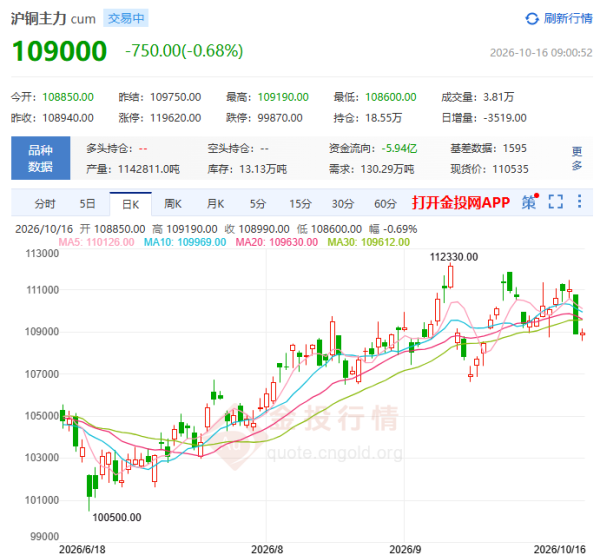
Task: Click the MA10: 109969.00 legend label
Action: (185, 242)
